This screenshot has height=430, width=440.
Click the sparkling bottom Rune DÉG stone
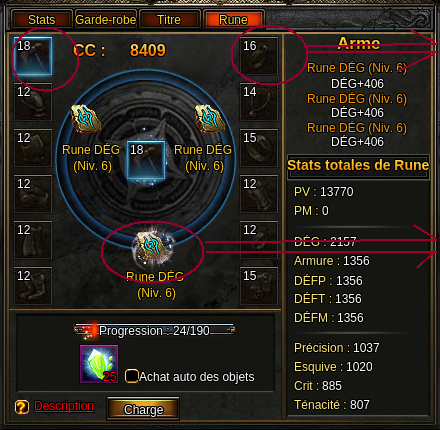tap(153, 248)
